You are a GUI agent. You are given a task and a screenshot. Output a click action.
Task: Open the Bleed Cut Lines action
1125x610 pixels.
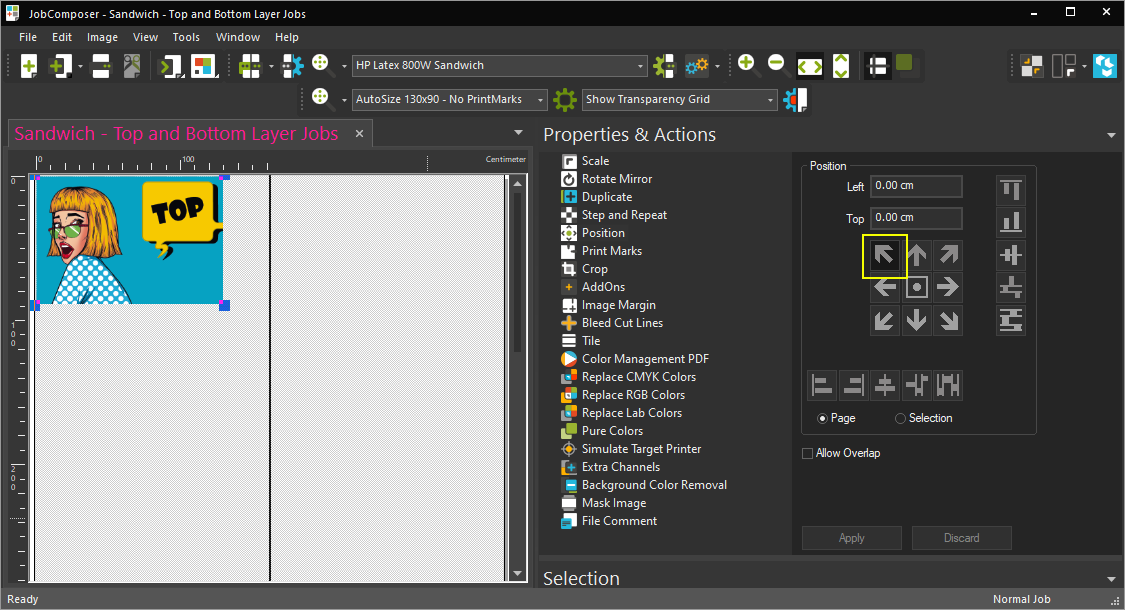pyautogui.click(x=622, y=323)
